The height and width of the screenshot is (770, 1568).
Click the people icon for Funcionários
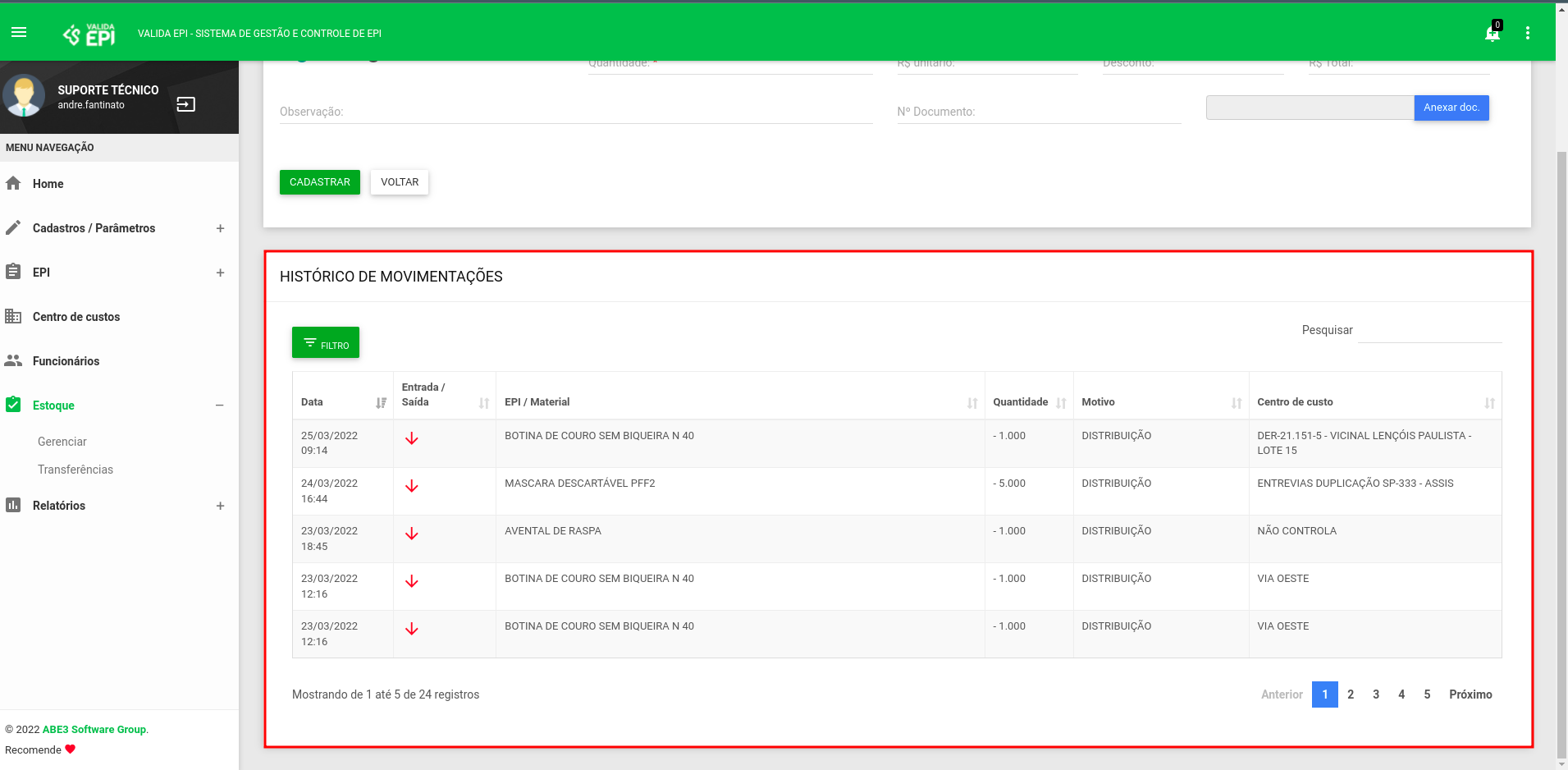click(13, 360)
